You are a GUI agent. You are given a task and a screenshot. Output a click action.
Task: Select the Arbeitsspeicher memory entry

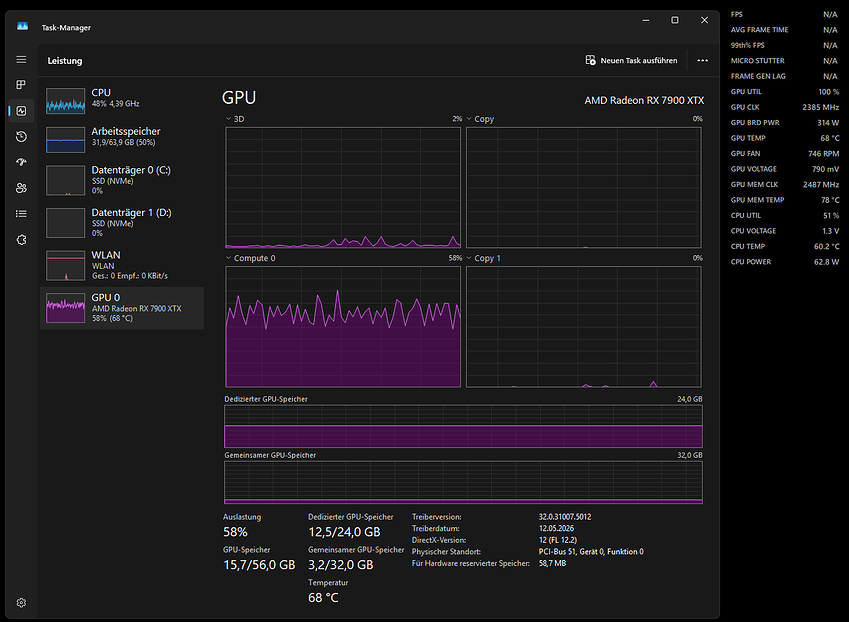click(122, 140)
